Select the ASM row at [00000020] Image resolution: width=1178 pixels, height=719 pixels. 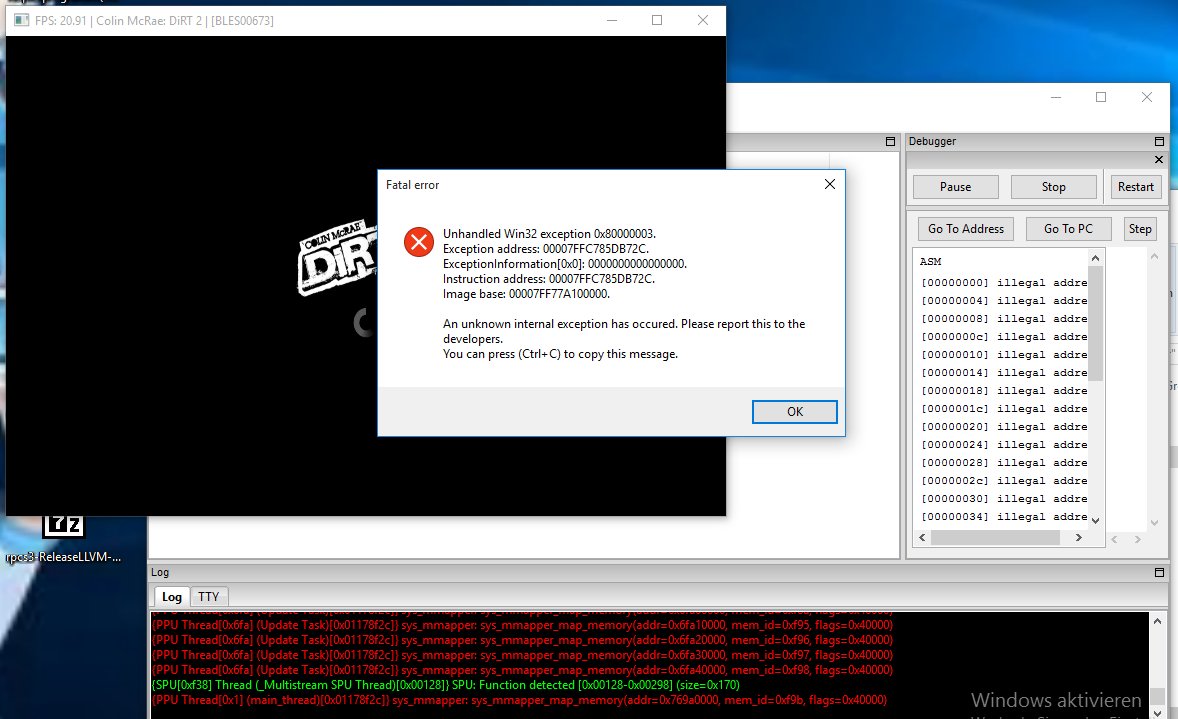click(1004, 427)
